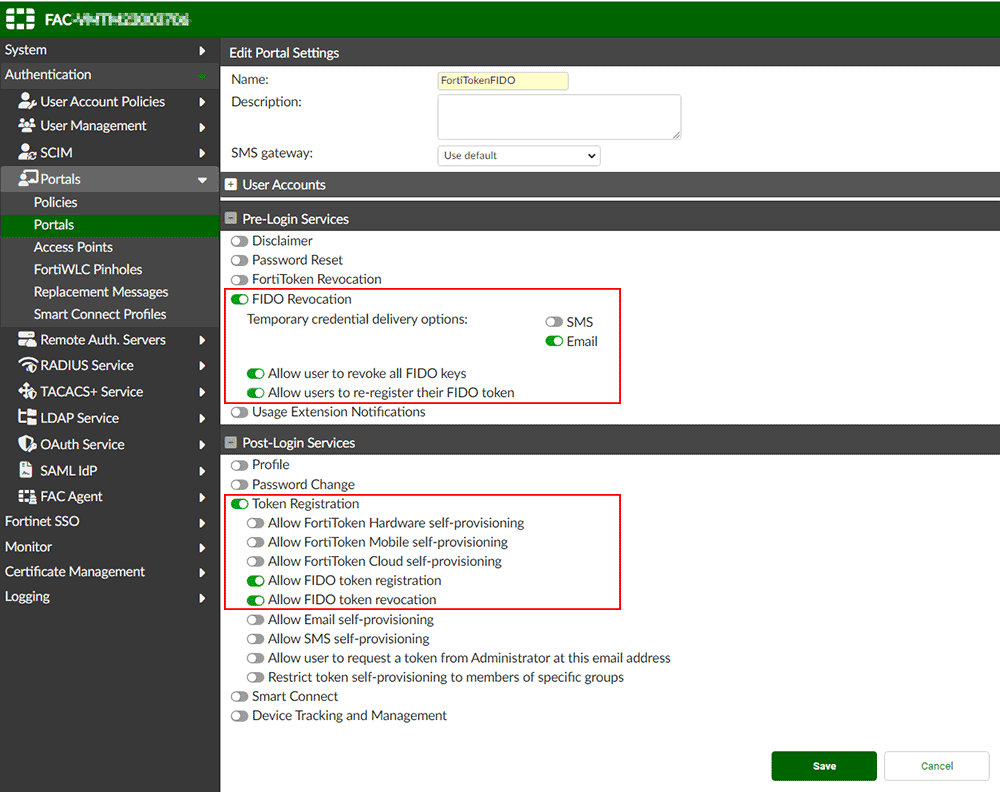Click the TACACS+ Service icon

[x=27, y=391]
